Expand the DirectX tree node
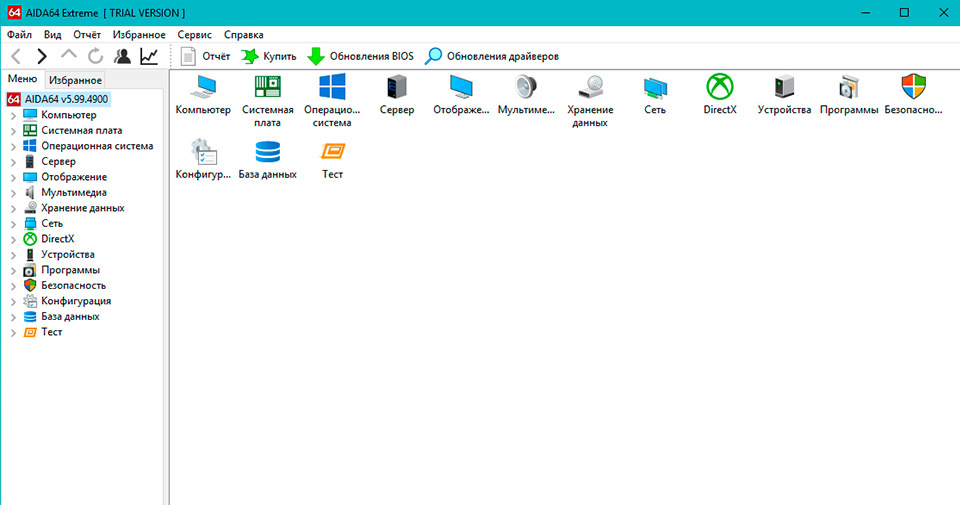This screenshot has height=505, width=960. (13, 239)
